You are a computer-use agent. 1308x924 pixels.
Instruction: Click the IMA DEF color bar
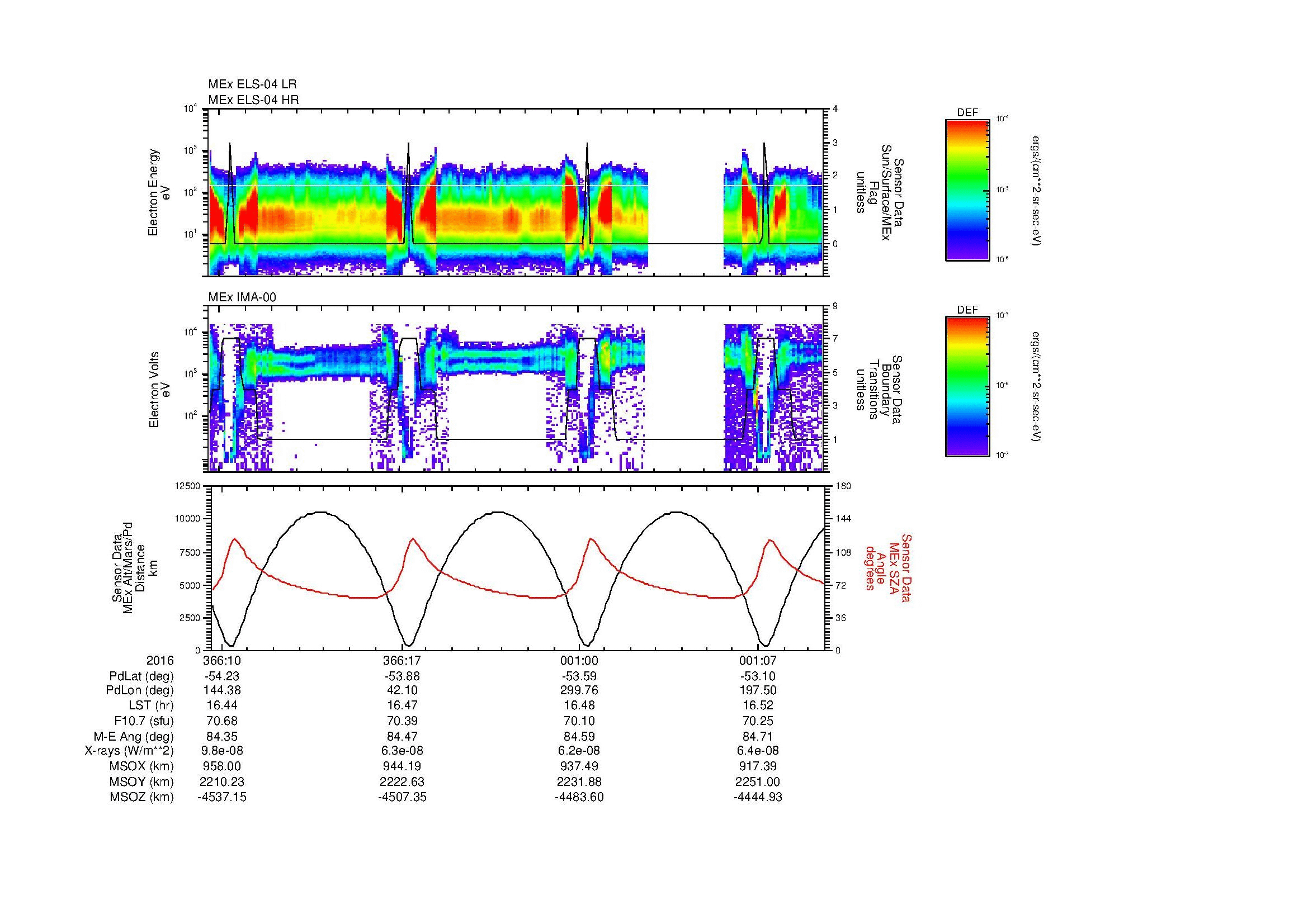[967, 387]
